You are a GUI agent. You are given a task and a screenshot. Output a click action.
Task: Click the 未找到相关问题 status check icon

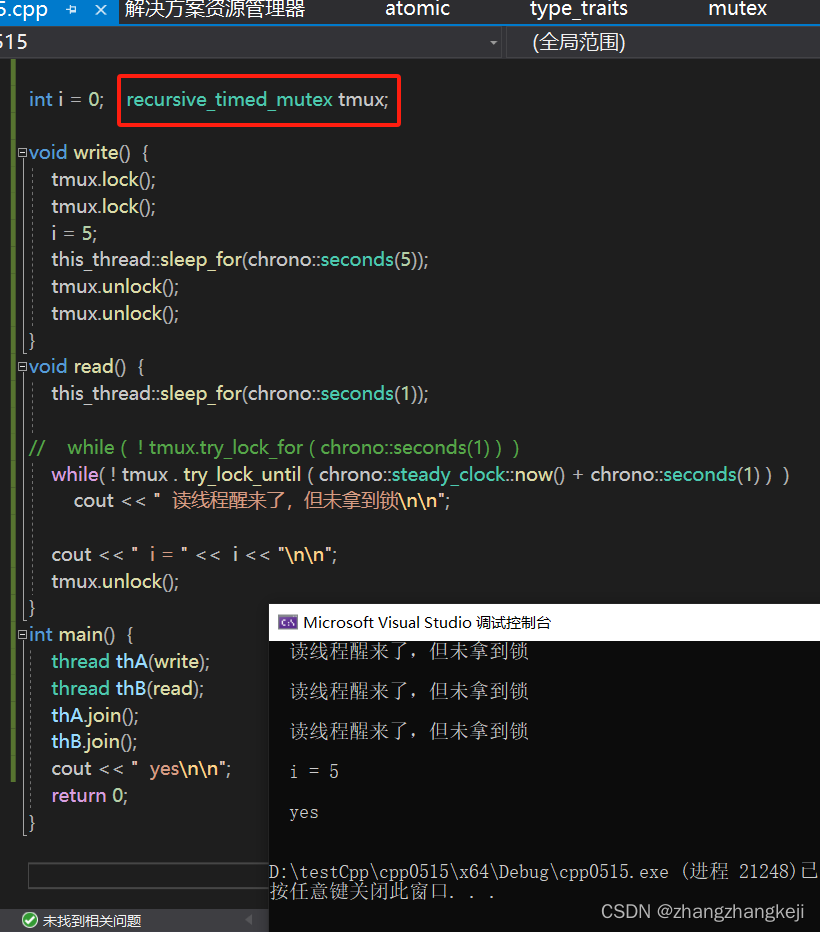(x=30, y=920)
